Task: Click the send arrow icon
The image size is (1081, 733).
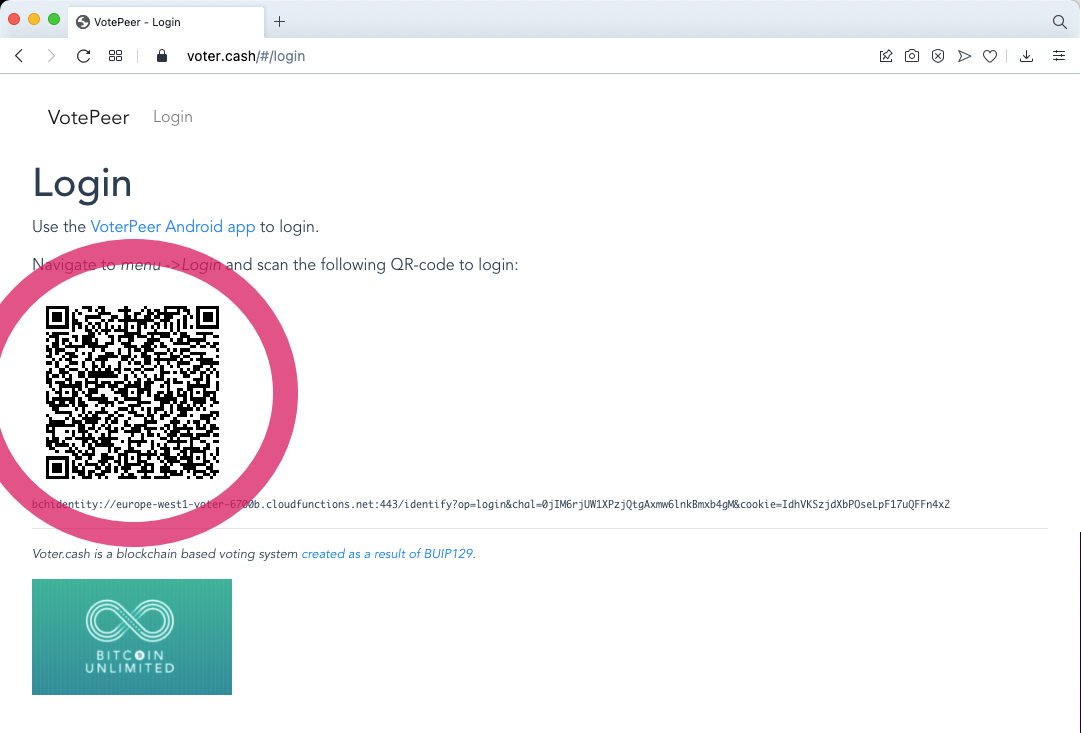Action: [964, 56]
